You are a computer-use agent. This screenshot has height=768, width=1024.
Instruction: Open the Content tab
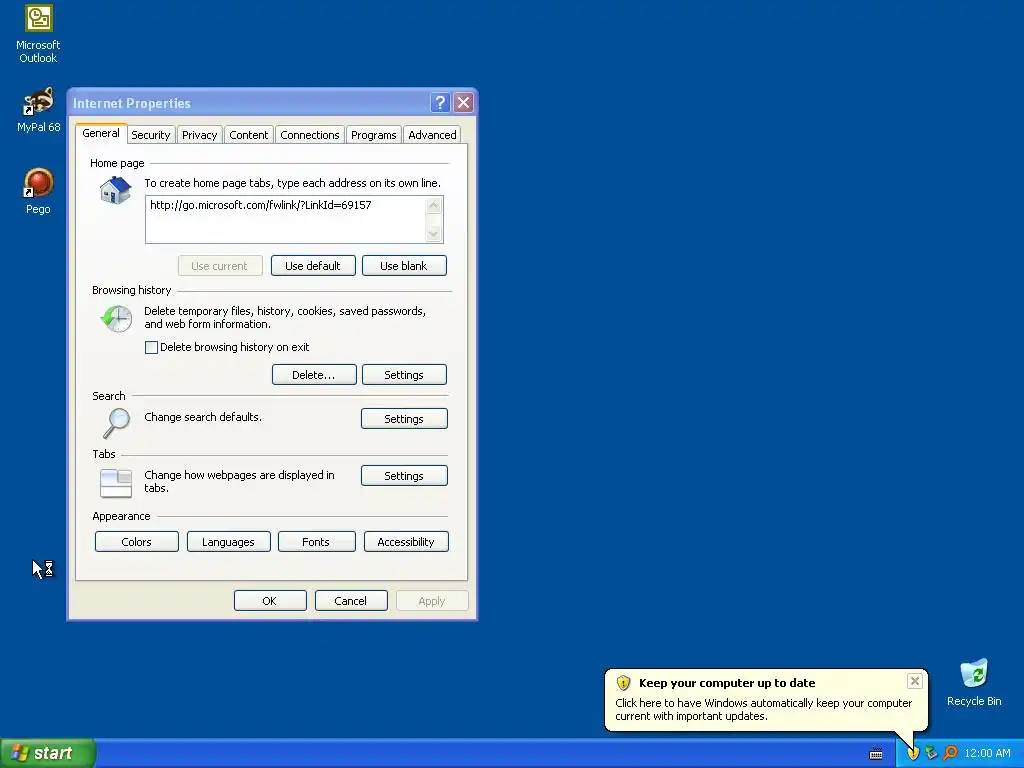click(248, 135)
